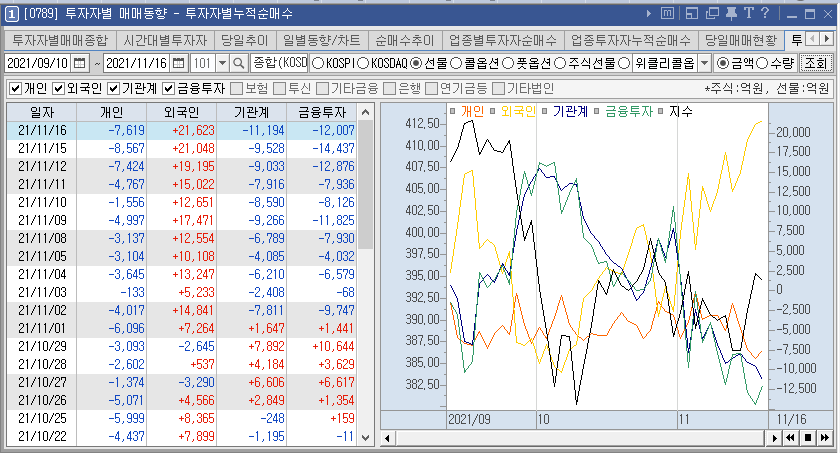Image resolution: width=840 pixels, height=453 pixels.
Task: Click the magnifier search icon beside 101
Action: pos(238,63)
